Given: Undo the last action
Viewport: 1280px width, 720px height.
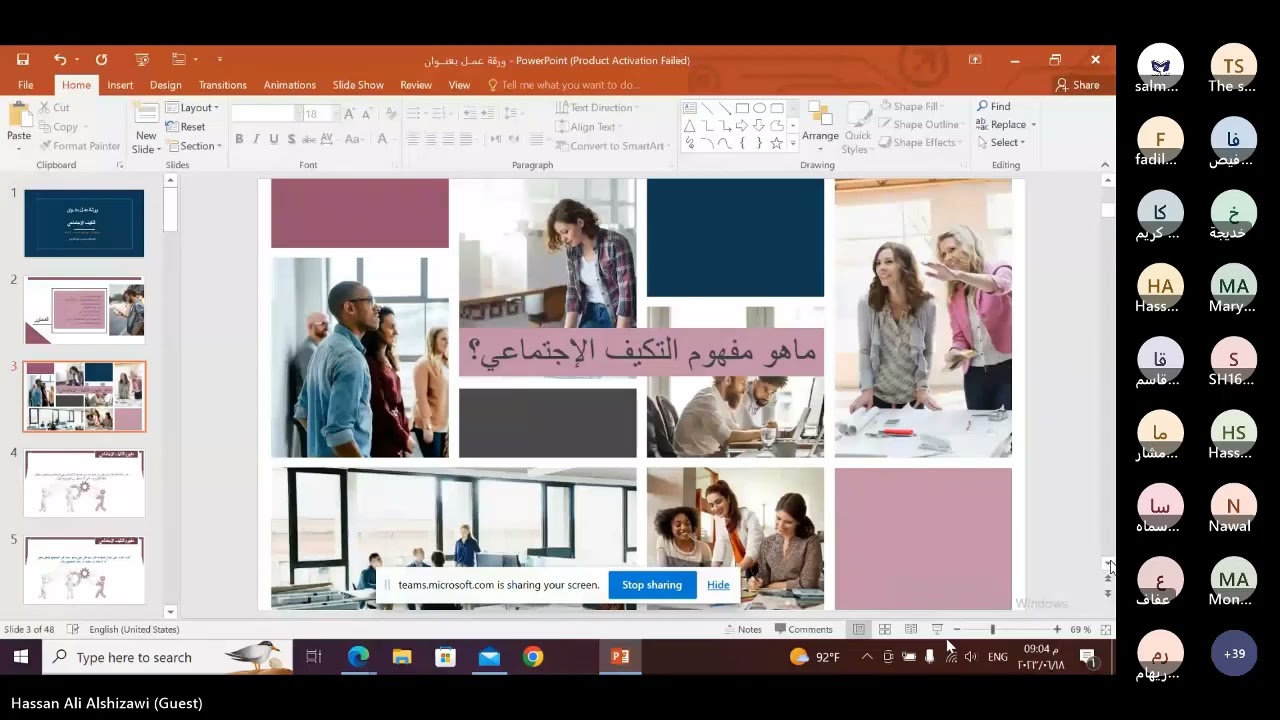Looking at the screenshot, I should coord(60,60).
